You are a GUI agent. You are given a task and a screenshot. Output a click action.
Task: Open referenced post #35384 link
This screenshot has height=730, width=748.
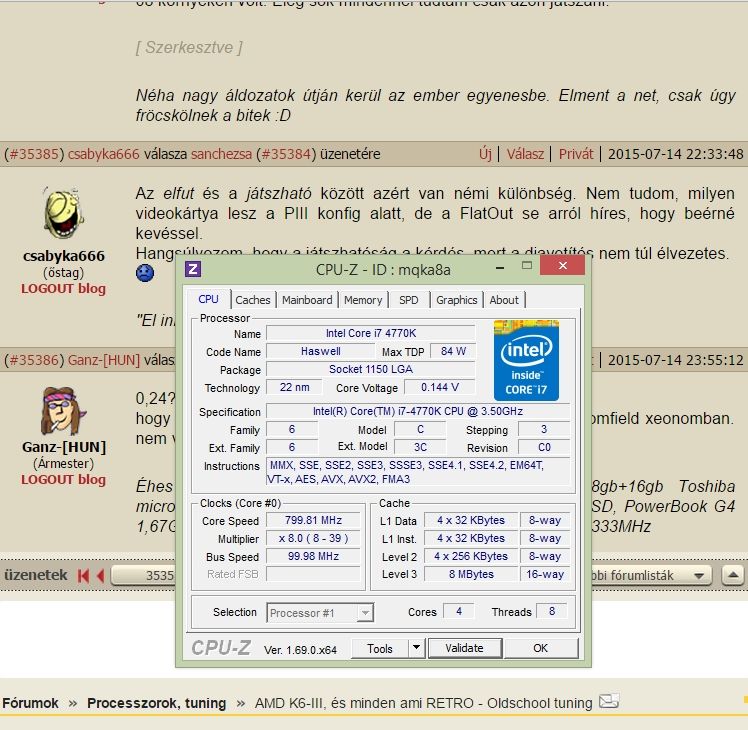click(286, 154)
